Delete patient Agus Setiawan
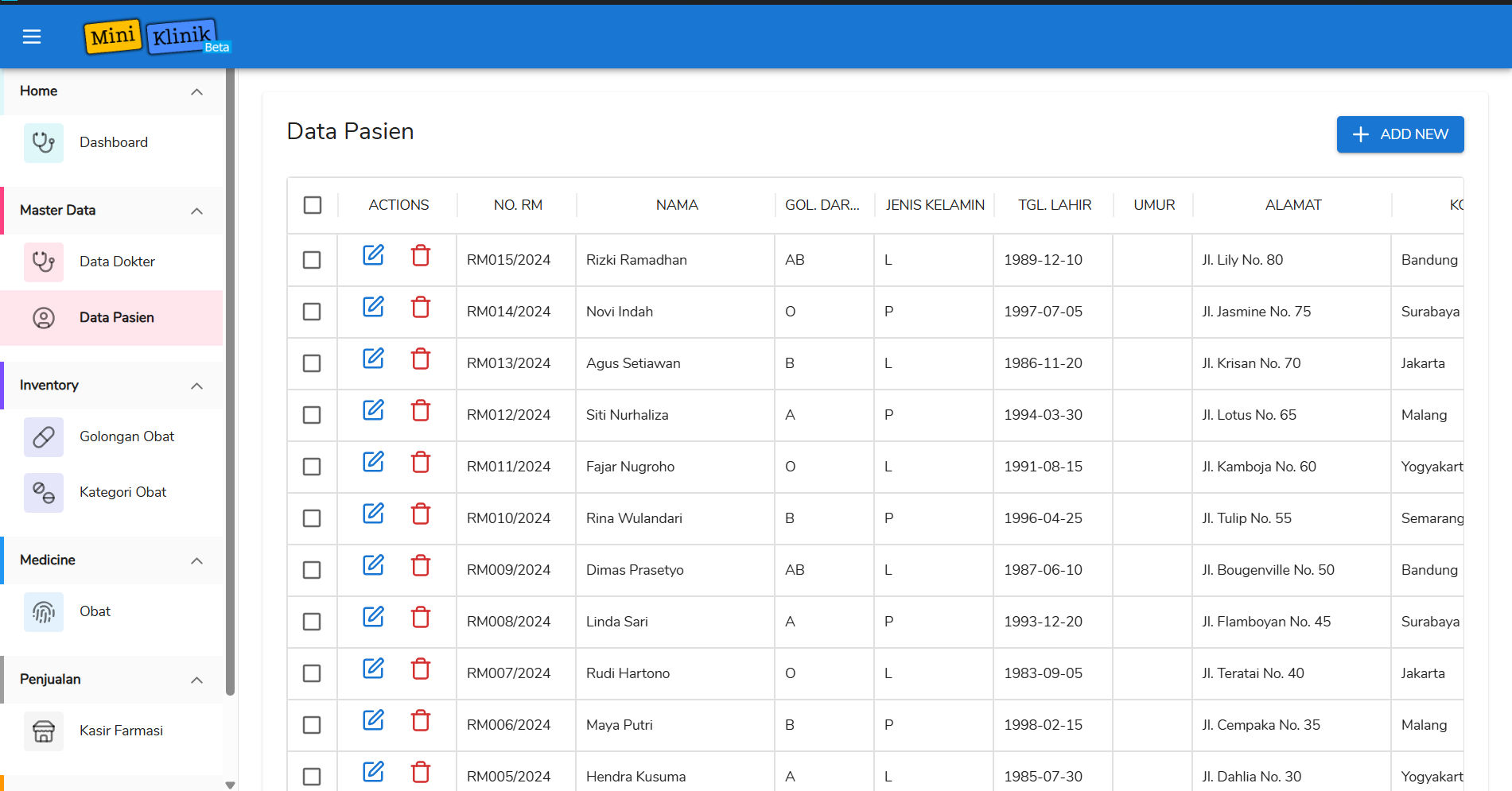The width and height of the screenshot is (1512, 791). (421, 359)
